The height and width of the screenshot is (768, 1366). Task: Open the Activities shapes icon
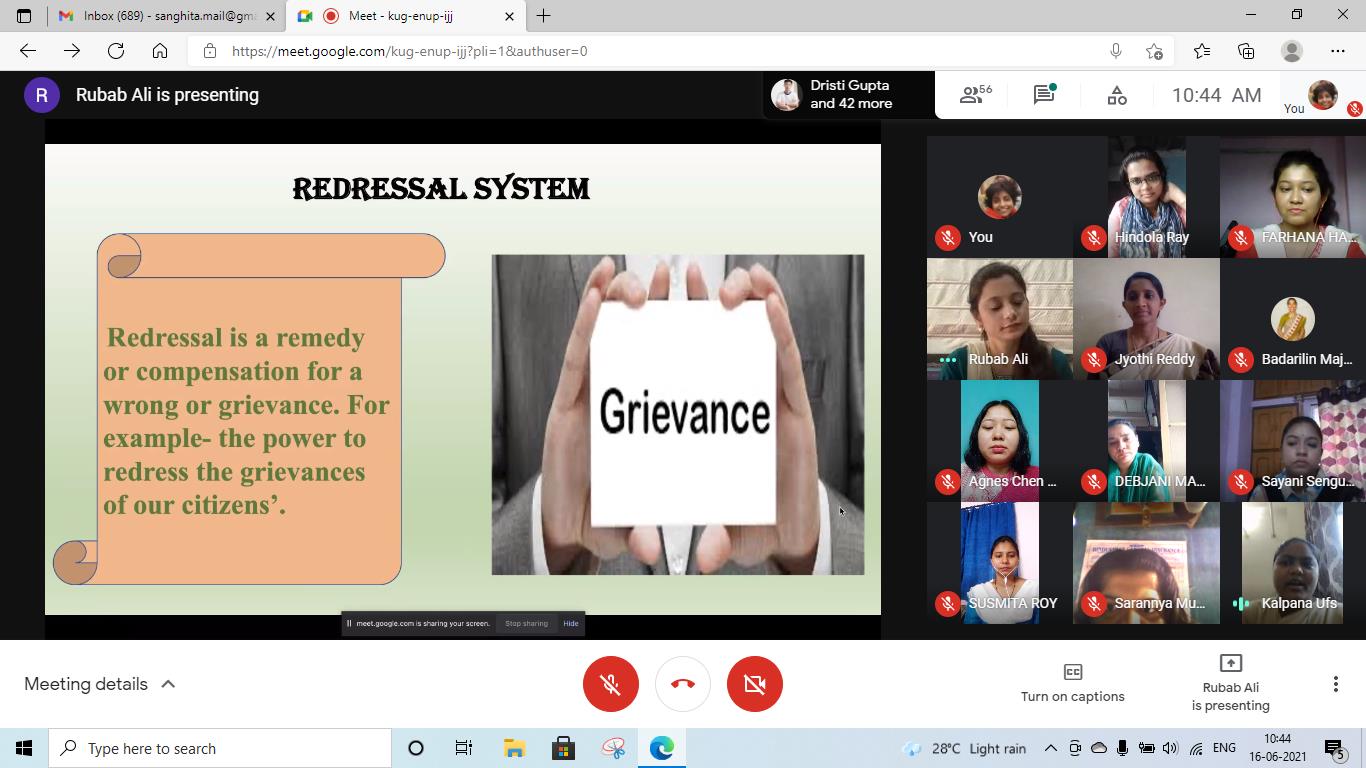(x=1117, y=95)
